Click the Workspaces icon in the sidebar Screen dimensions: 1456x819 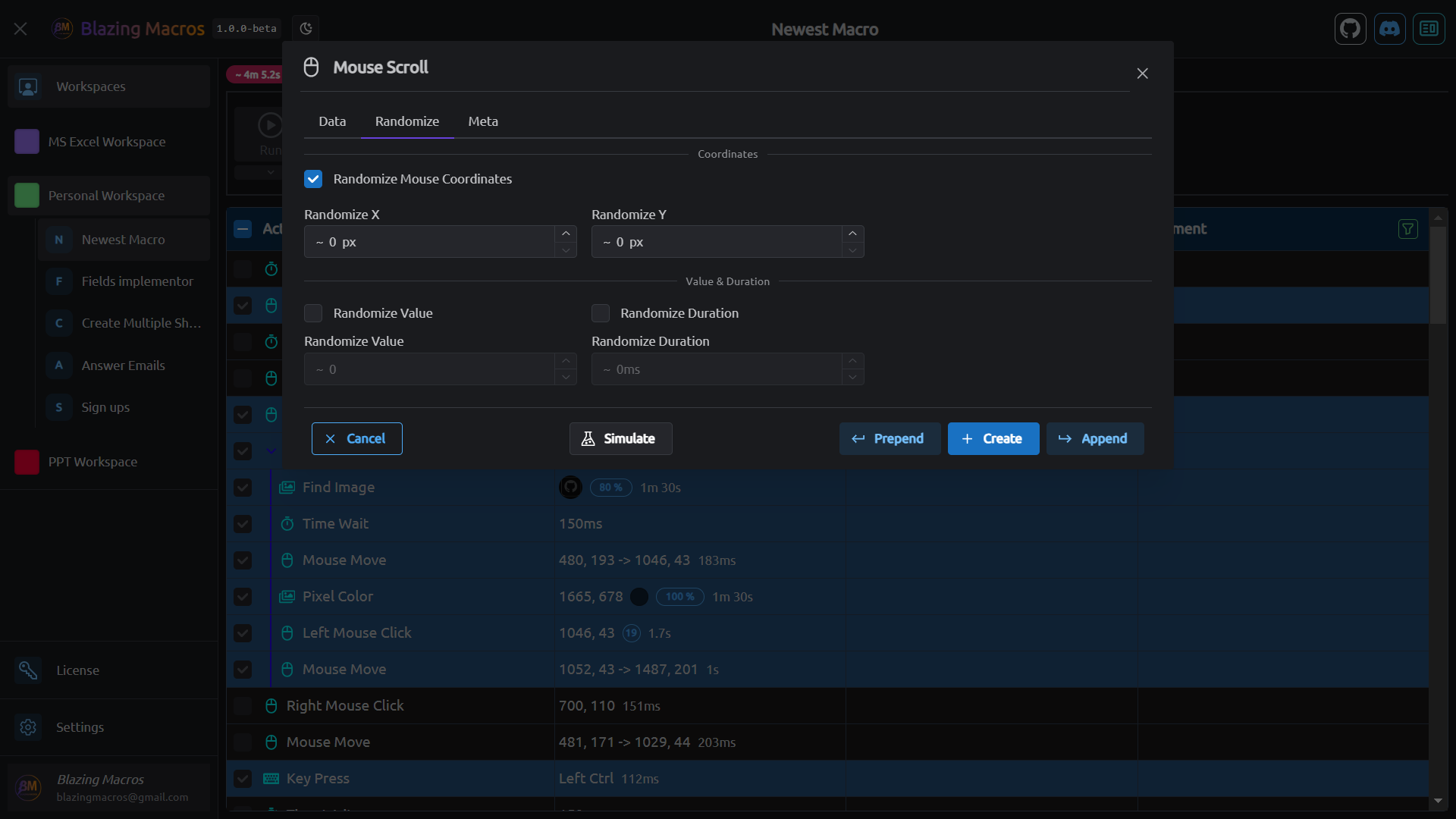(28, 86)
